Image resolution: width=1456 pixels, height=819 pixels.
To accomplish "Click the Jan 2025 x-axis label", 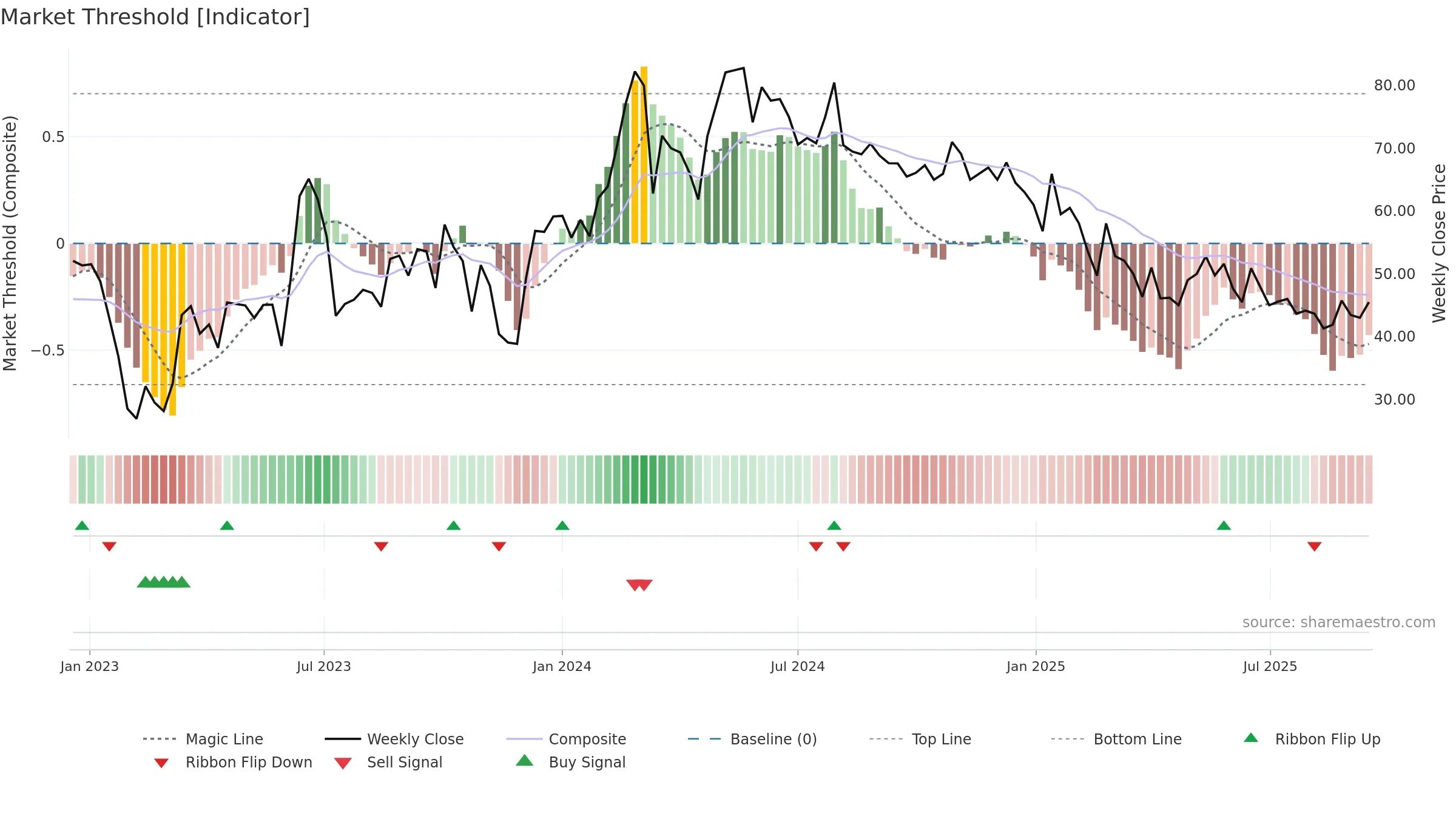I will click(1036, 666).
